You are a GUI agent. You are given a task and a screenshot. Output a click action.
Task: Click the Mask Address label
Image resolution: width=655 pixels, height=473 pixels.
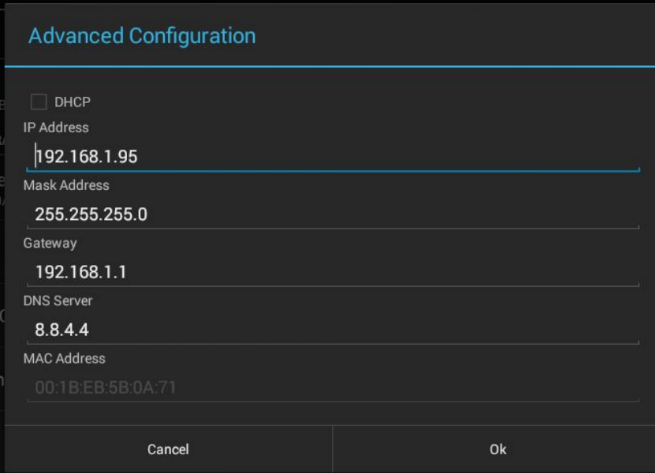(66, 185)
